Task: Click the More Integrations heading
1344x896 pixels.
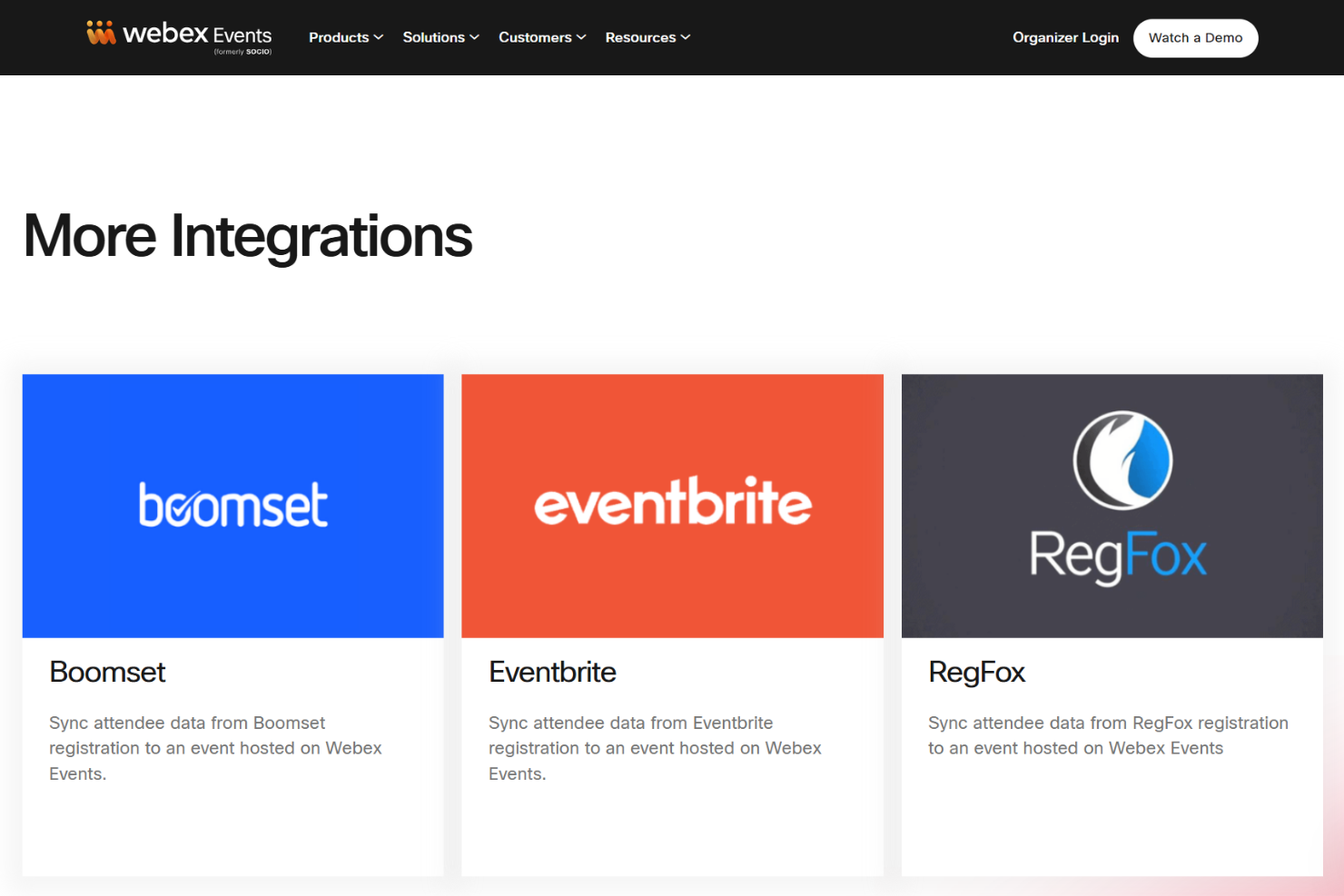Action: coord(248,236)
